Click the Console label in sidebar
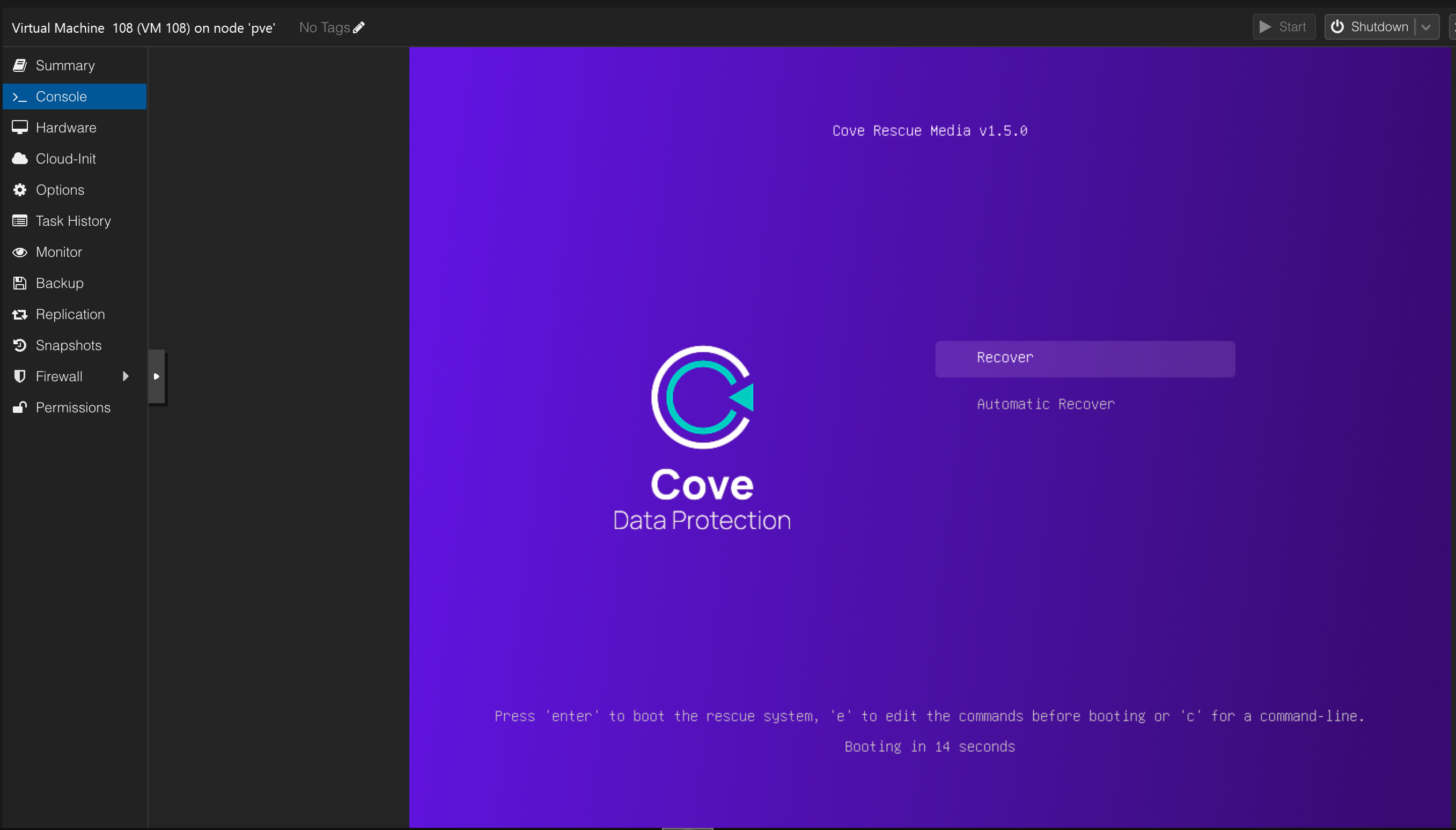The height and width of the screenshot is (830, 1456). pyautogui.click(x=62, y=97)
